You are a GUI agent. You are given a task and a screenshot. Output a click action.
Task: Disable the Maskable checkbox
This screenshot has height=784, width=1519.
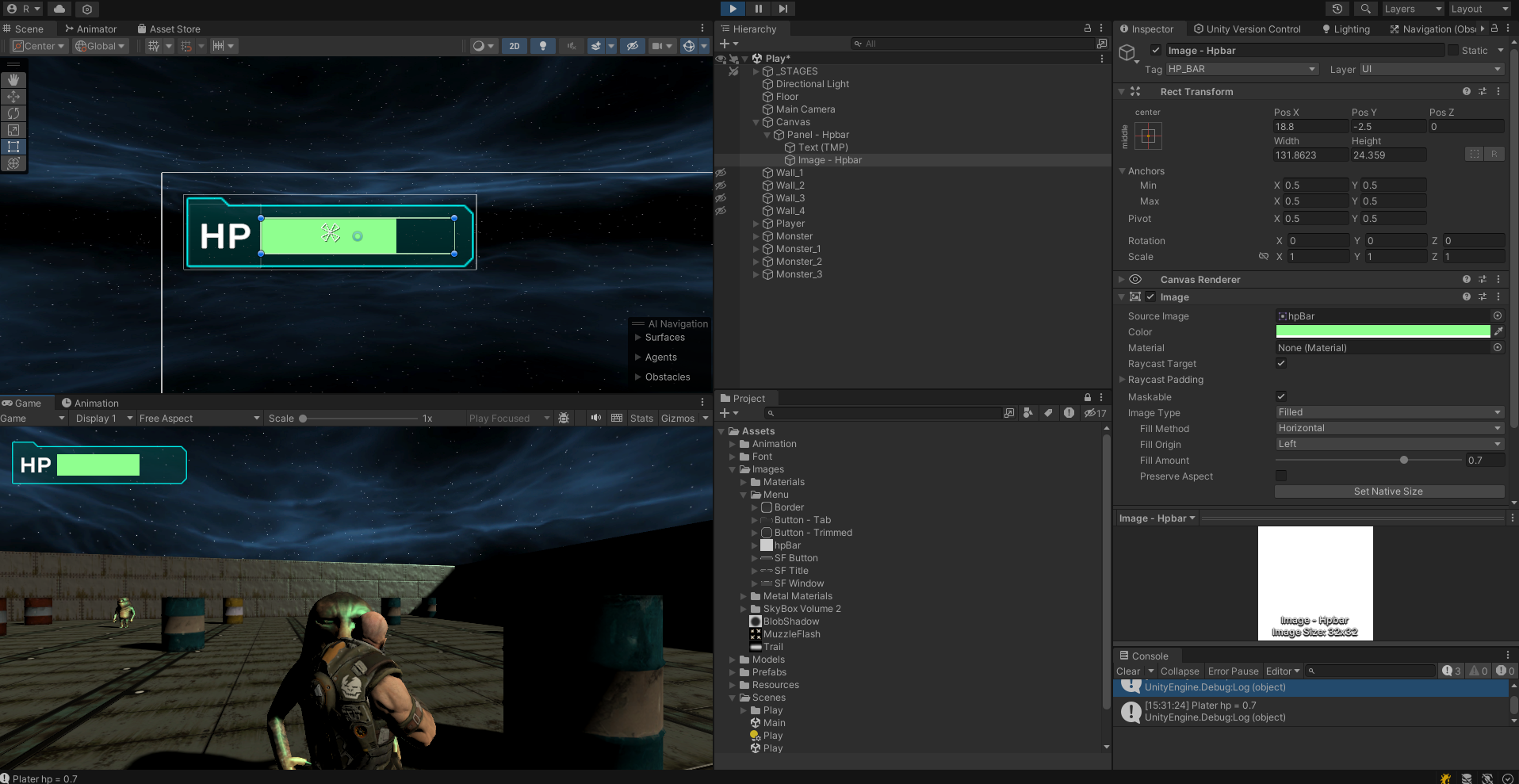(1280, 396)
